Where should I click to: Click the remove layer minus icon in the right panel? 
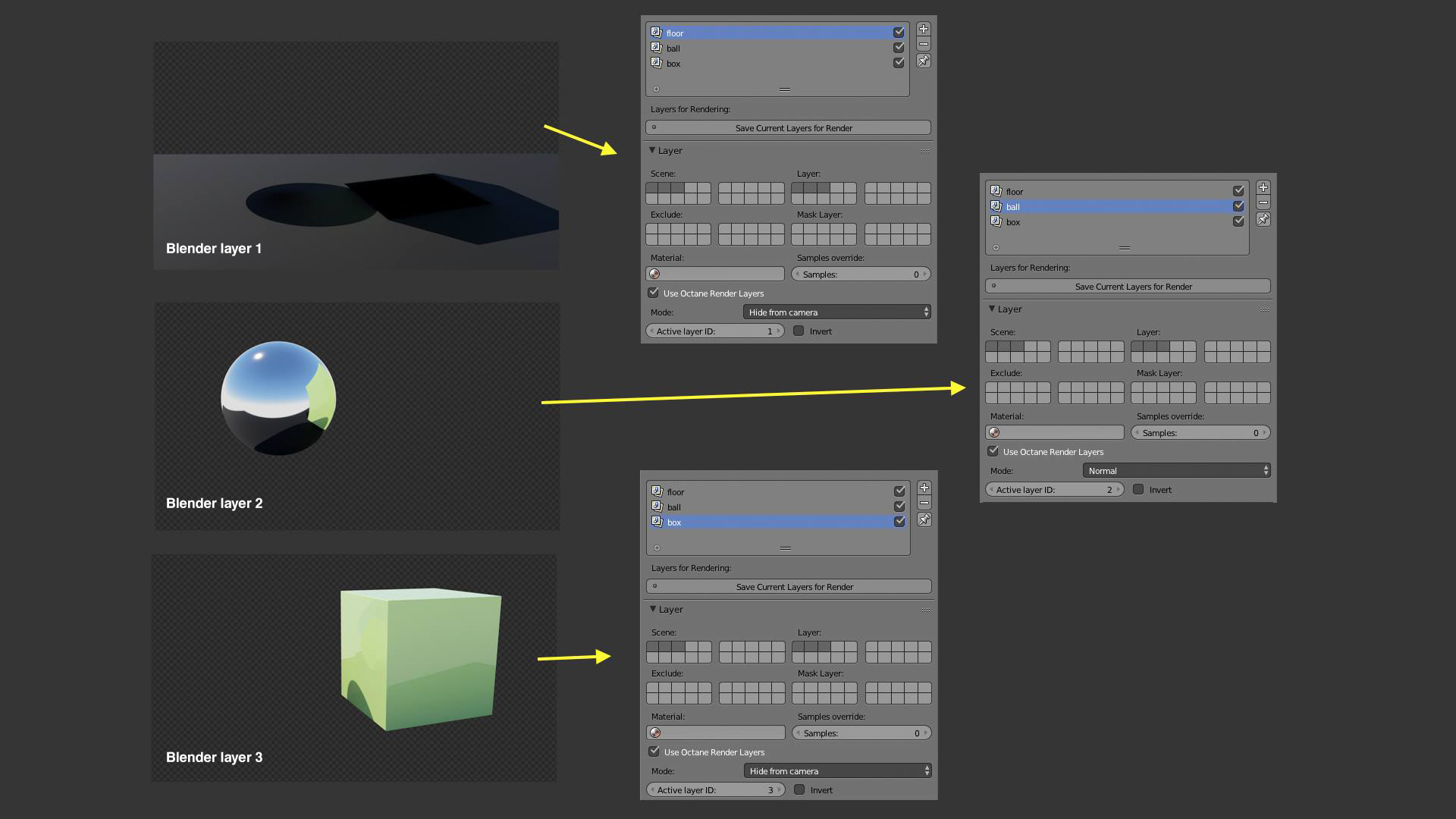pyautogui.click(x=1263, y=203)
